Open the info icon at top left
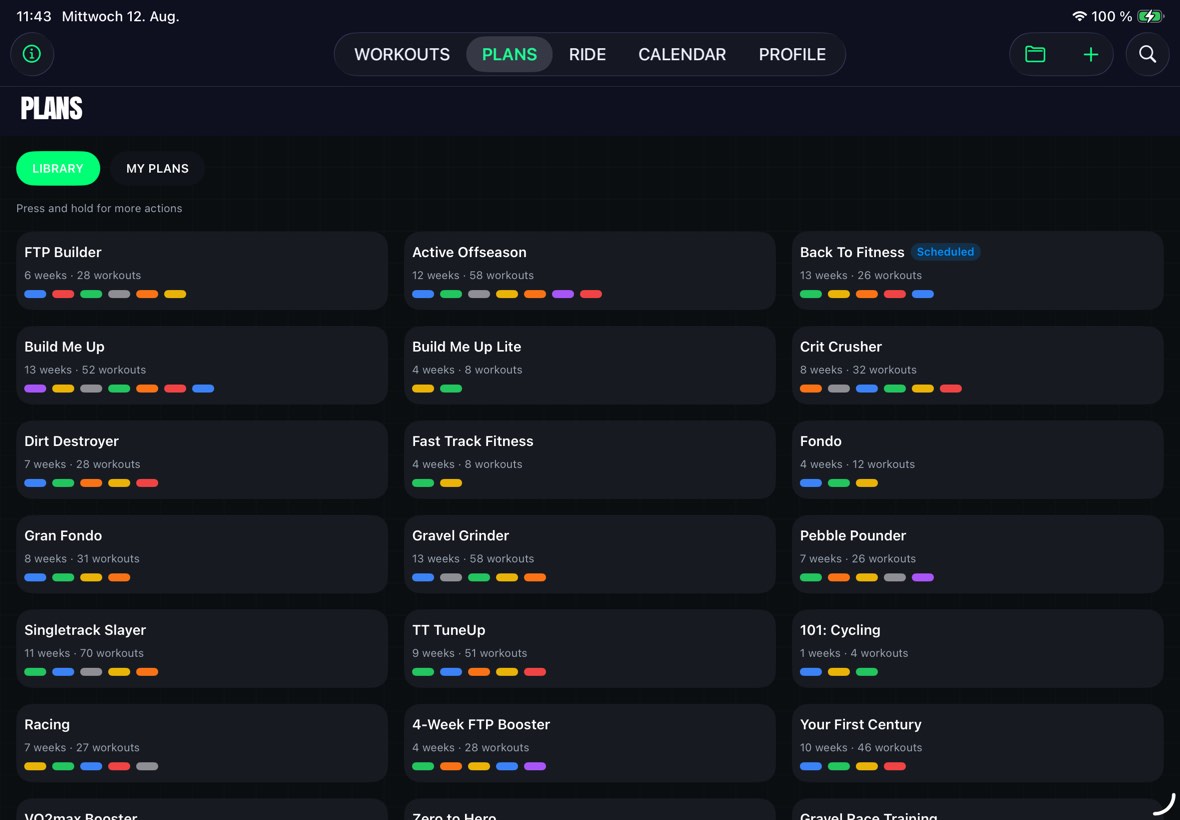 [x=32, y=54]
